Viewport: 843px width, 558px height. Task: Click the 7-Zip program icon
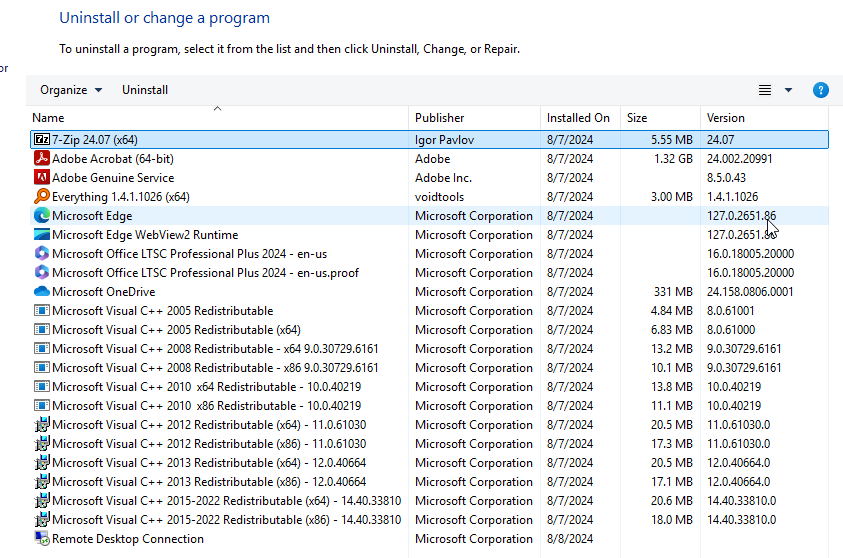(42, 140)
